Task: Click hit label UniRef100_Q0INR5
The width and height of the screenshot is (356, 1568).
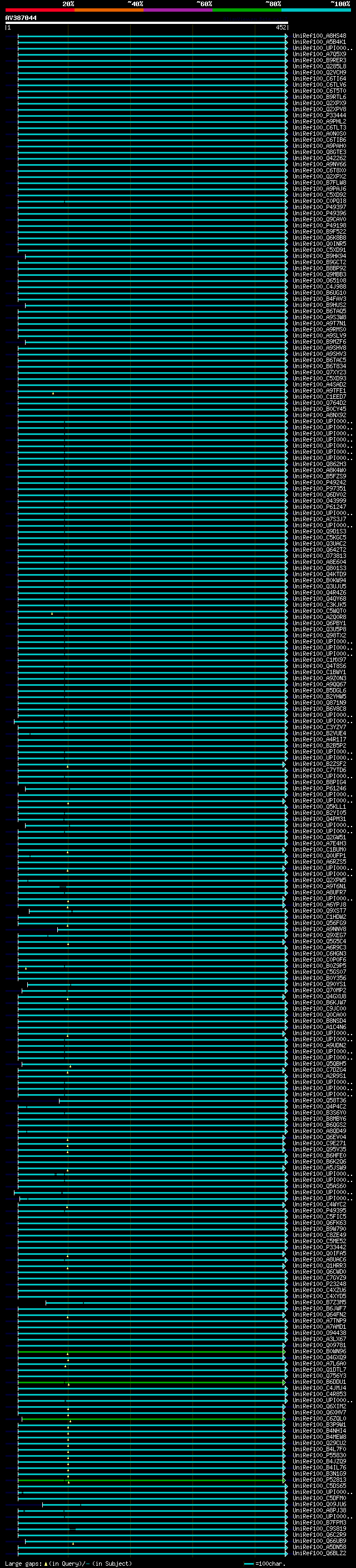Action: coord(319,244)
